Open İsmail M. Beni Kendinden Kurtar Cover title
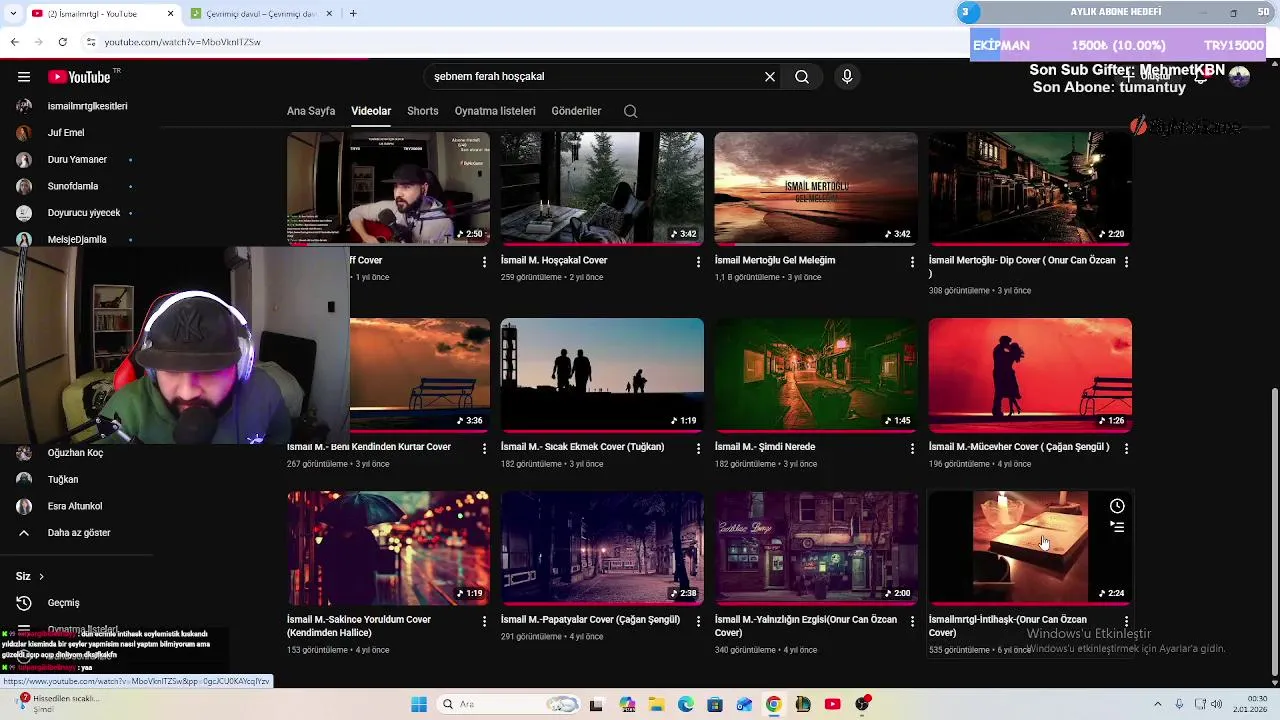This screenshot has height=720, width=1280. point(369,447)
